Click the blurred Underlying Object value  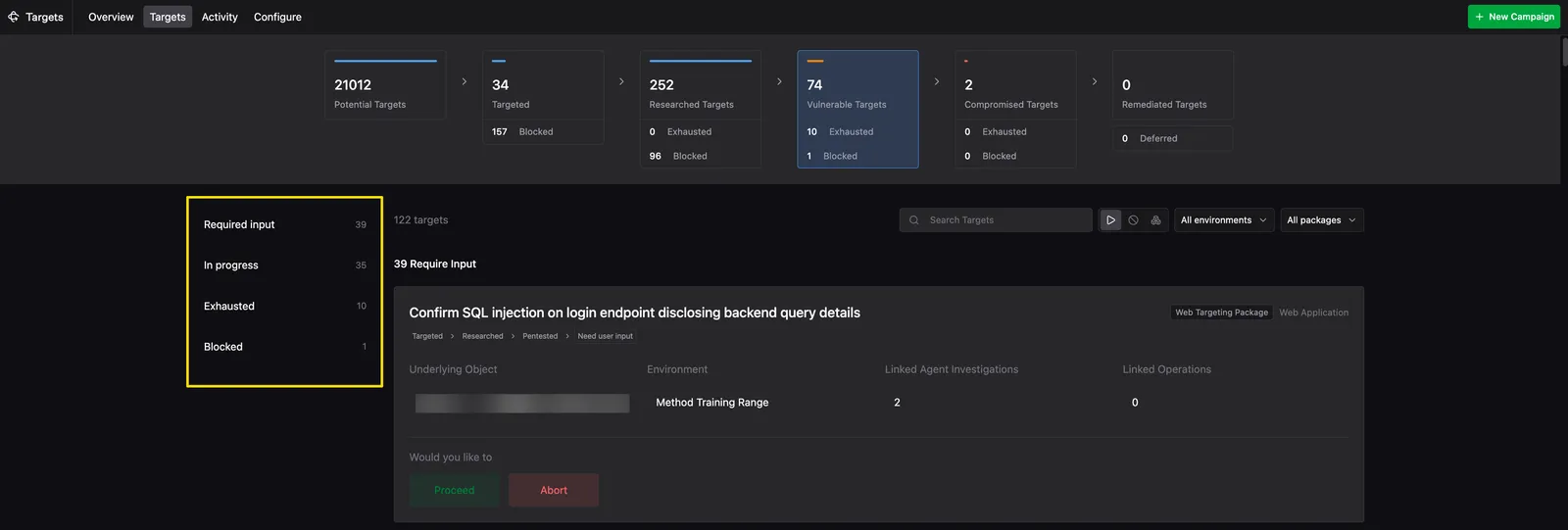[522, 404]
